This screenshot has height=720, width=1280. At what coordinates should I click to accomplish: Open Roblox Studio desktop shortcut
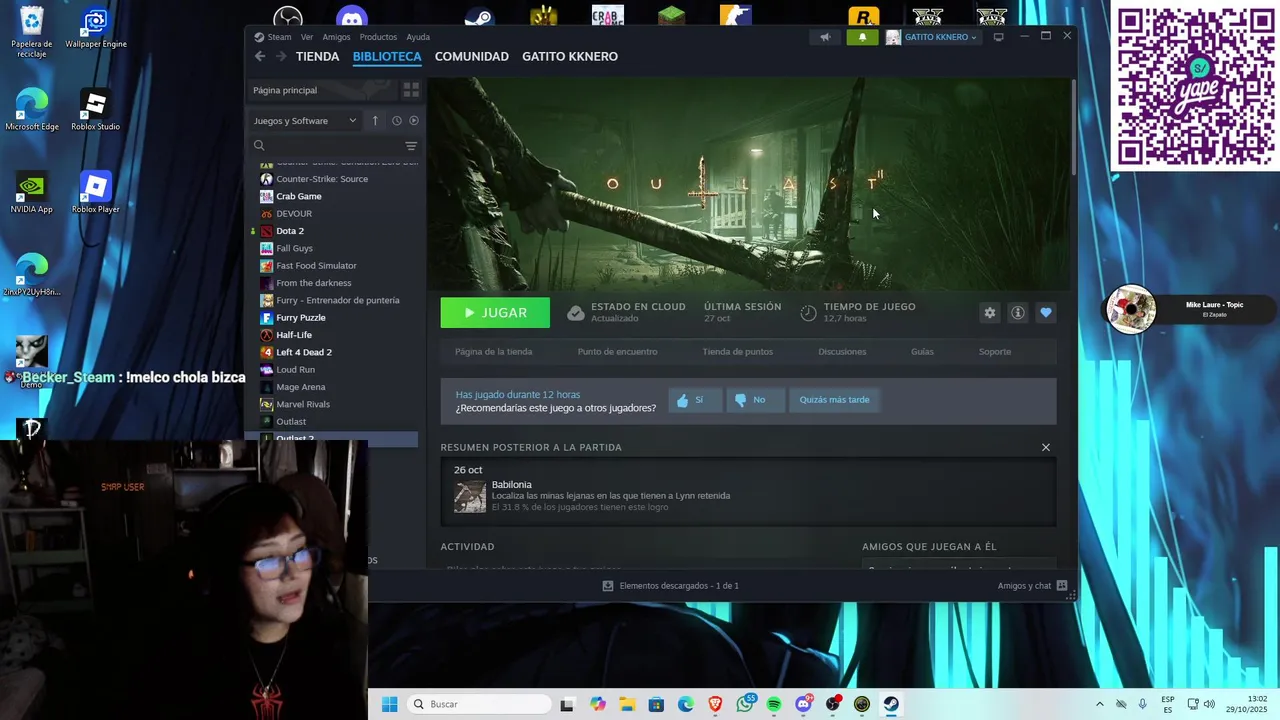(x=96, y=110)
